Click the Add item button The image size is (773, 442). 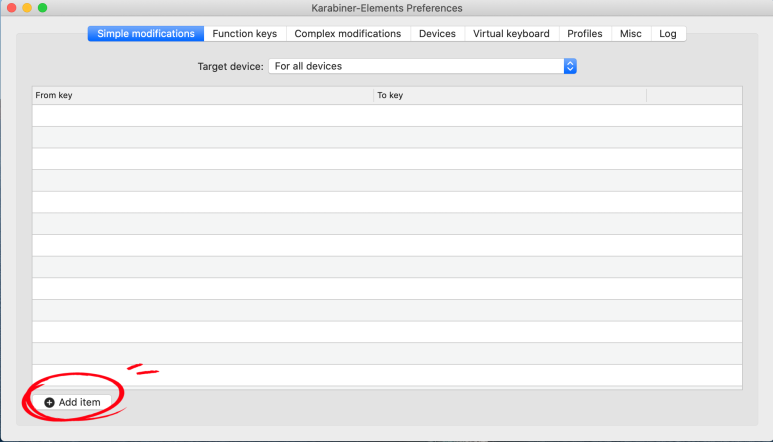(72, 402)
